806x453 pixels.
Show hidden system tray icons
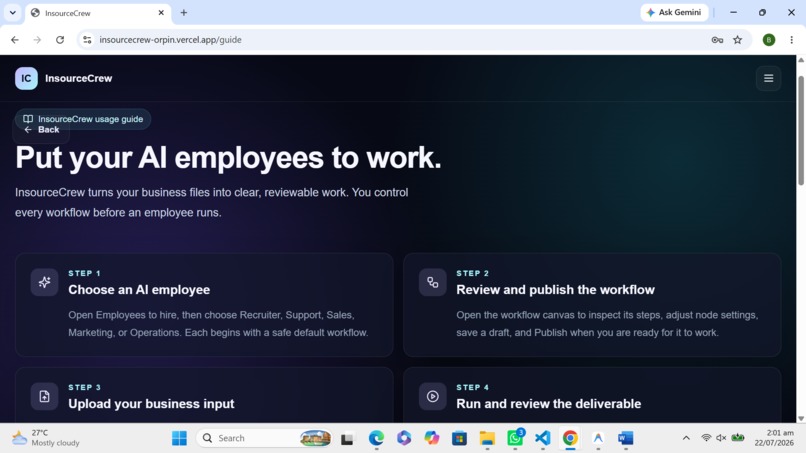pyautogui.click(x=686, y=438)
